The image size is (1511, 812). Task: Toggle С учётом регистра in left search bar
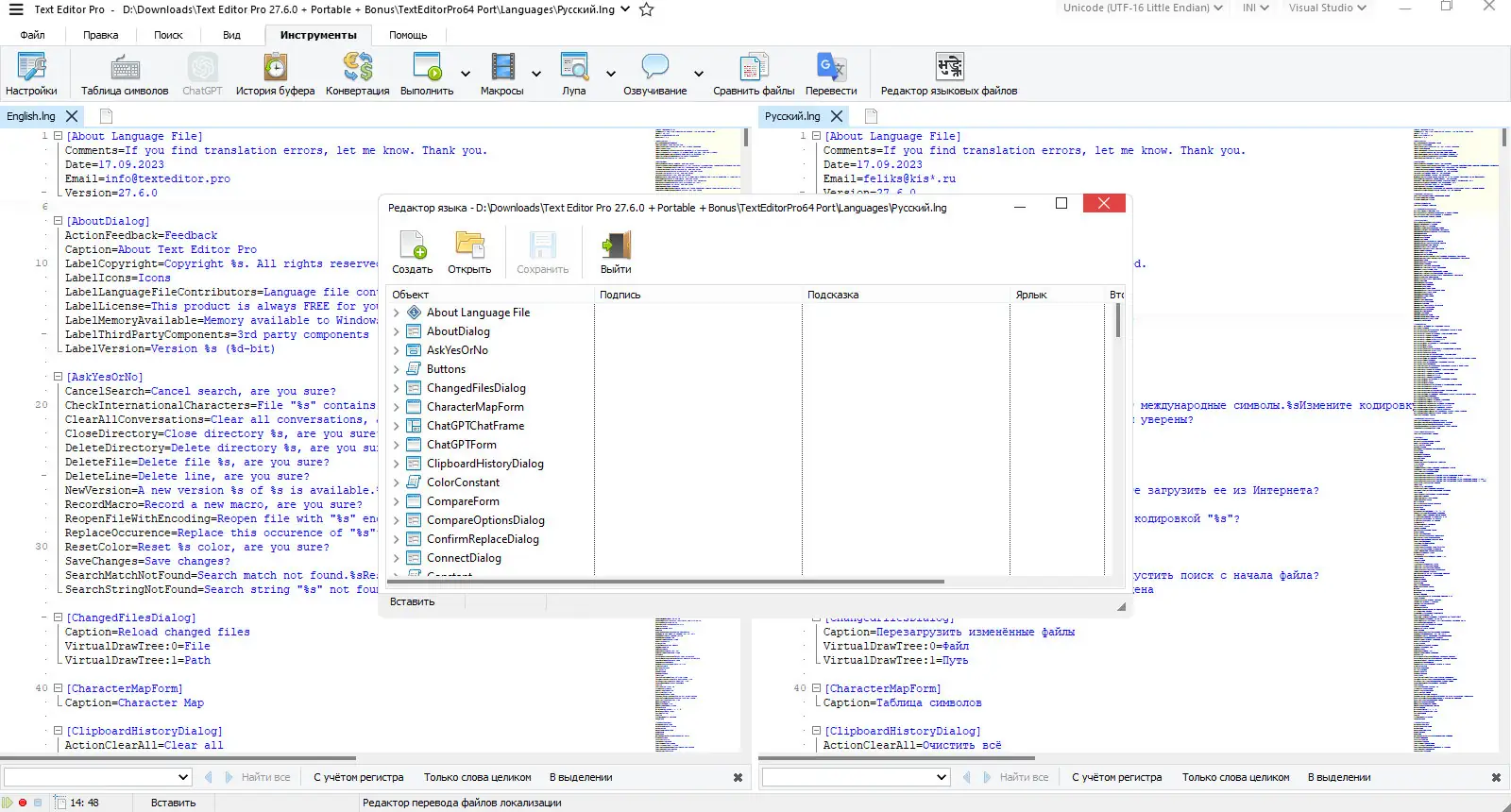[358, 777]
